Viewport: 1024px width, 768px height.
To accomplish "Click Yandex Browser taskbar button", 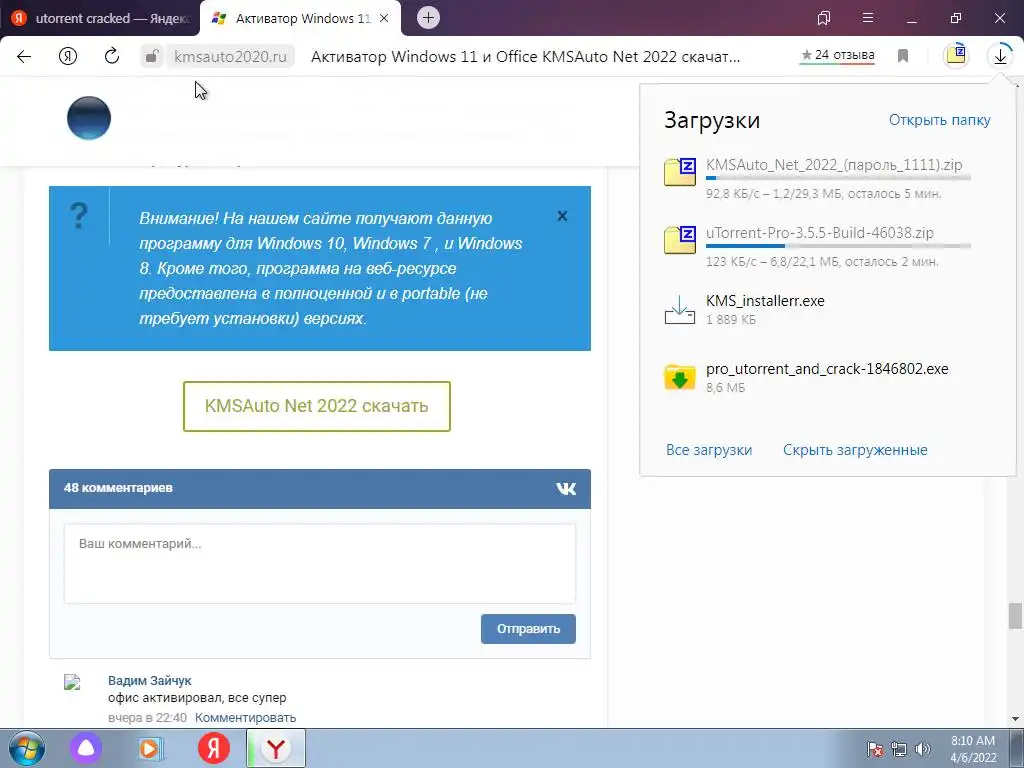I will point(276,748).
